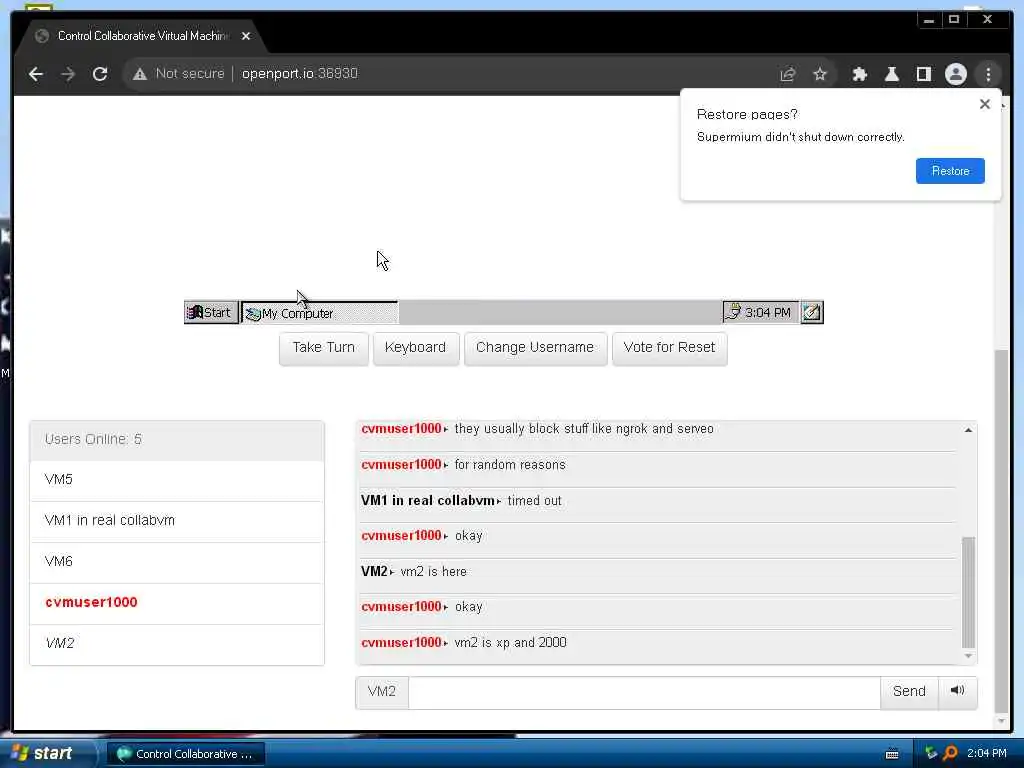This screenshot has width=1024, height=768.
Task: Click the Users Online: 5 header
Action: (x=177, y=440)
